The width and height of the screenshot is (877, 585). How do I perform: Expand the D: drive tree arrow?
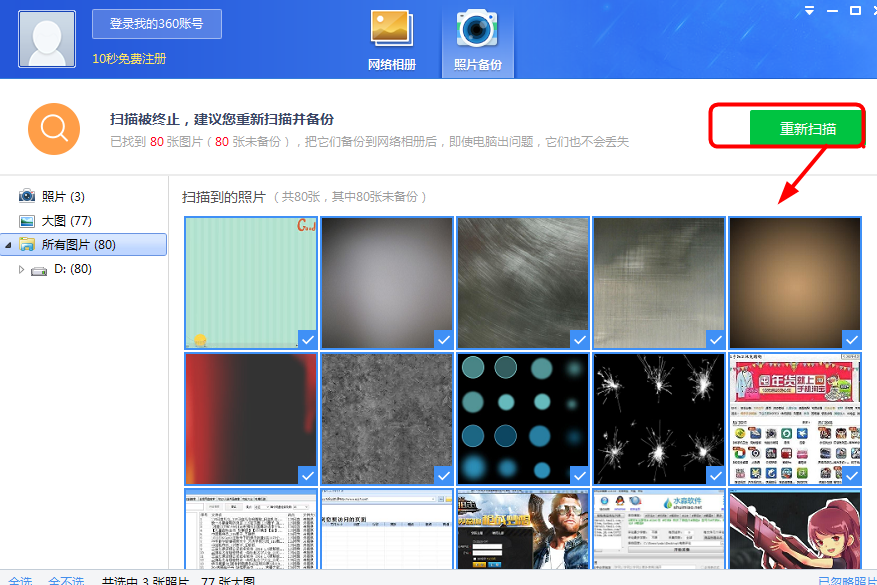(x=21, y=270)
